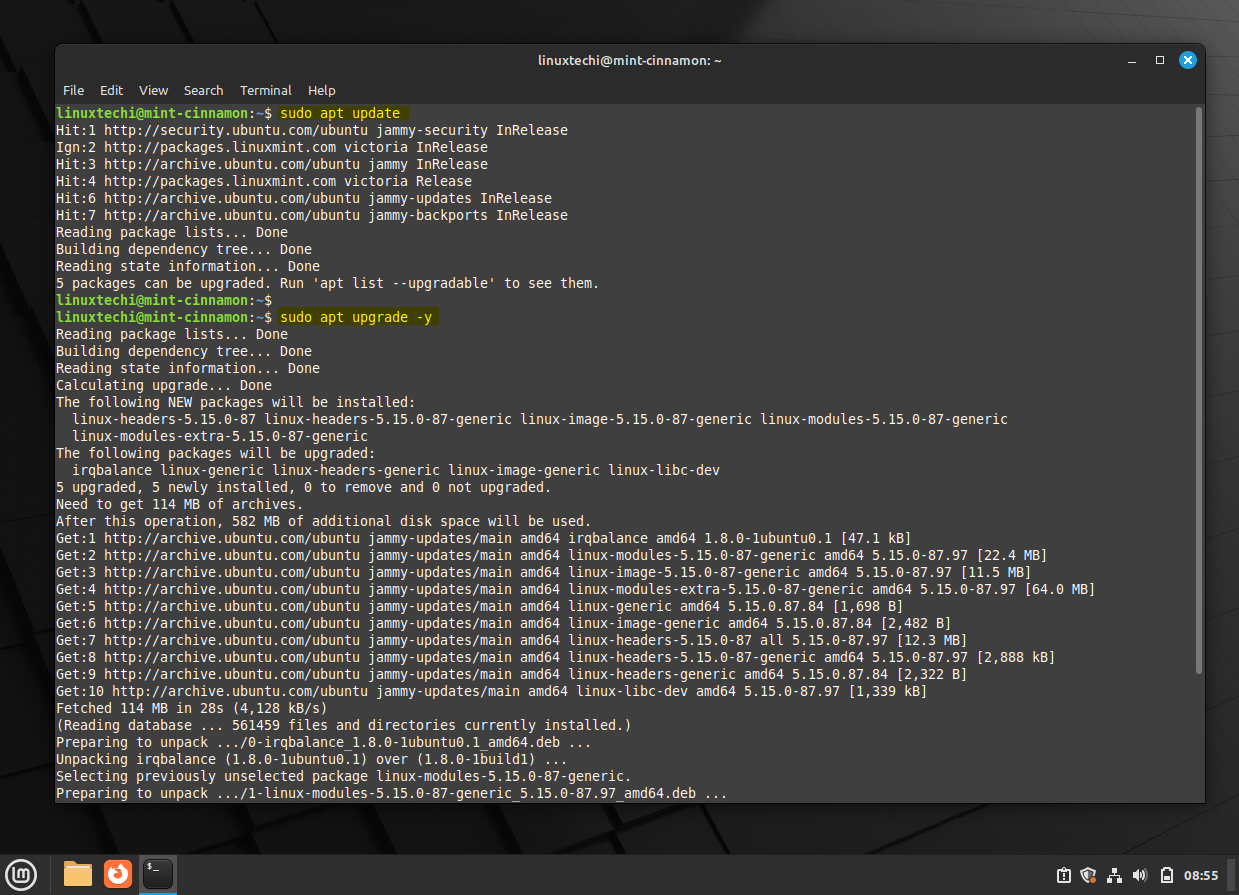Open Firefox from the panel
The height and width of the screenshot is (895, 1239).
(x=118, y=874)
